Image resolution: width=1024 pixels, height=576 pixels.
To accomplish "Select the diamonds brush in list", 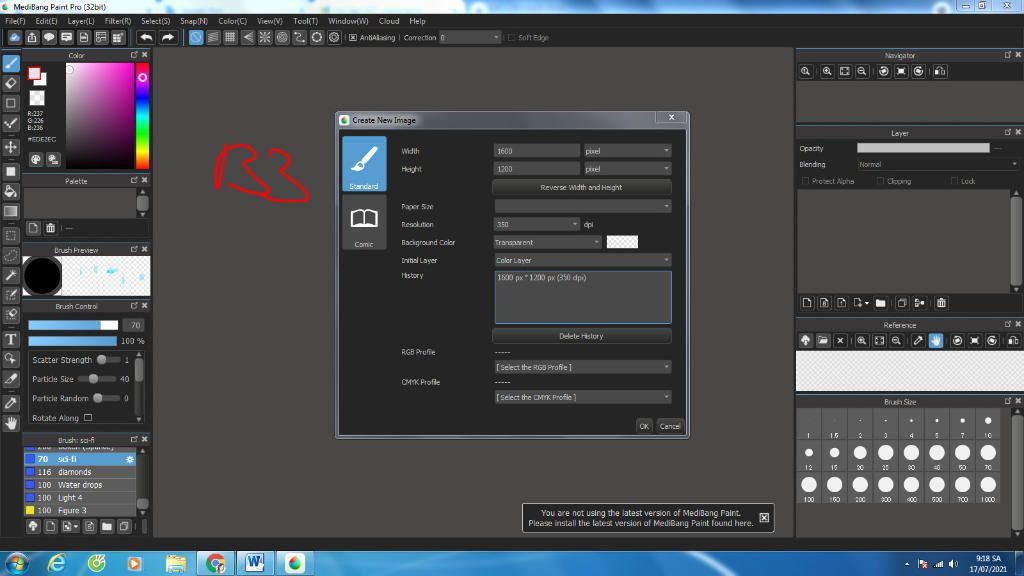I will (x=80, y=472).
